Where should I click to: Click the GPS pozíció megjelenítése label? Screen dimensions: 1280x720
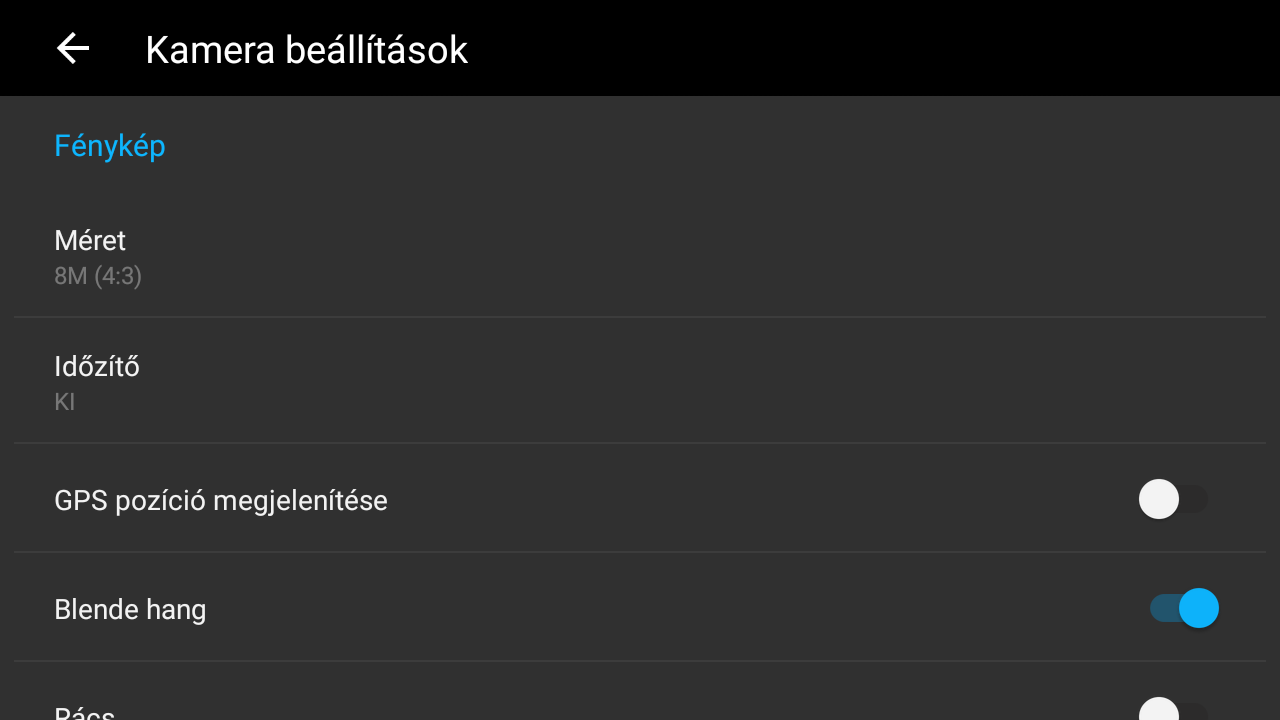pyautogui.click(x=221, y=500)
